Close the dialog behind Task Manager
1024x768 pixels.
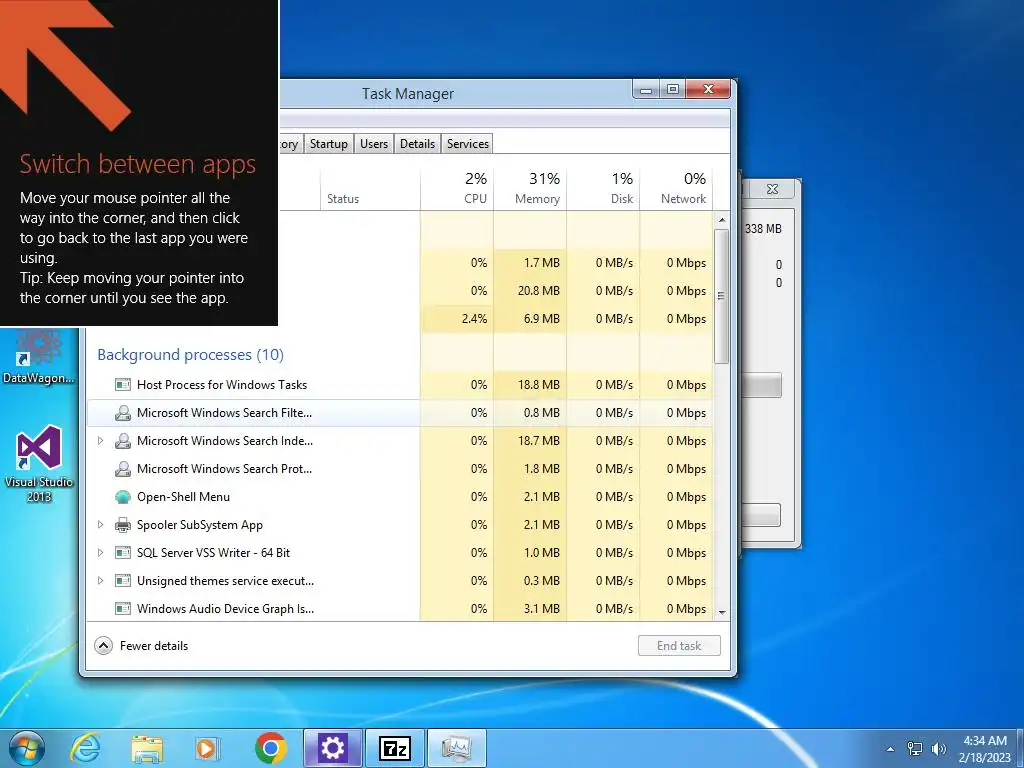[x=773, y=189]
